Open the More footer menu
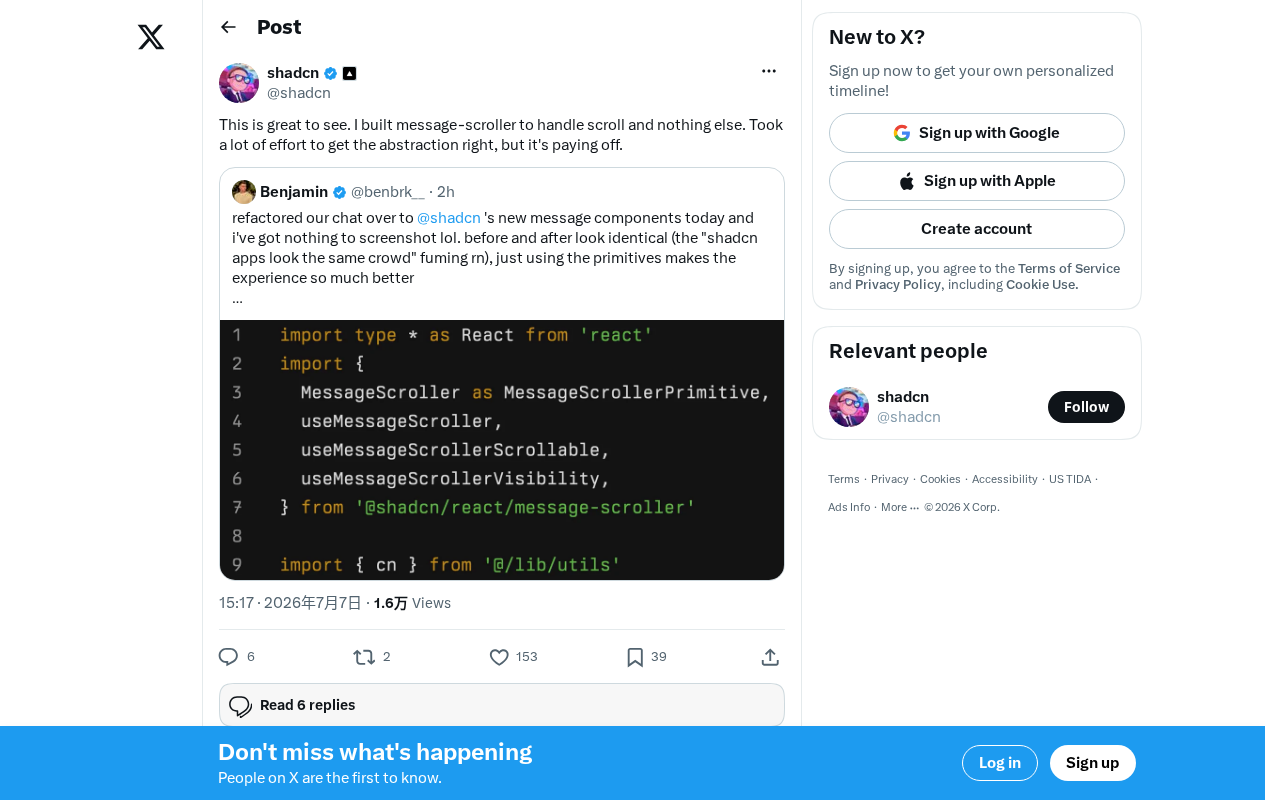Screen dimensions: 1280x800 pyautogui.click(x=900, y=507)
